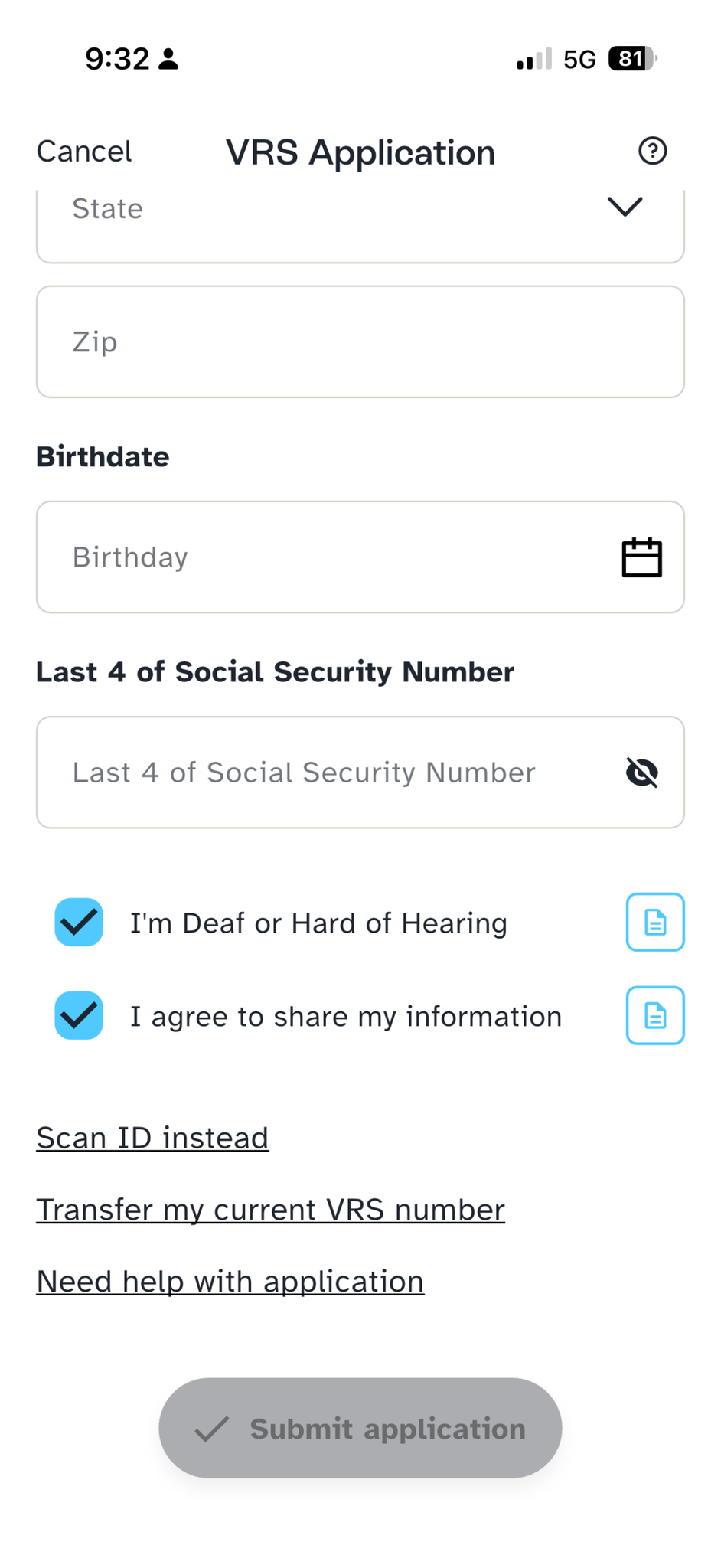
Task: Focus the Birthday input field
Action: pyautogui.click(x=360, y=557)
